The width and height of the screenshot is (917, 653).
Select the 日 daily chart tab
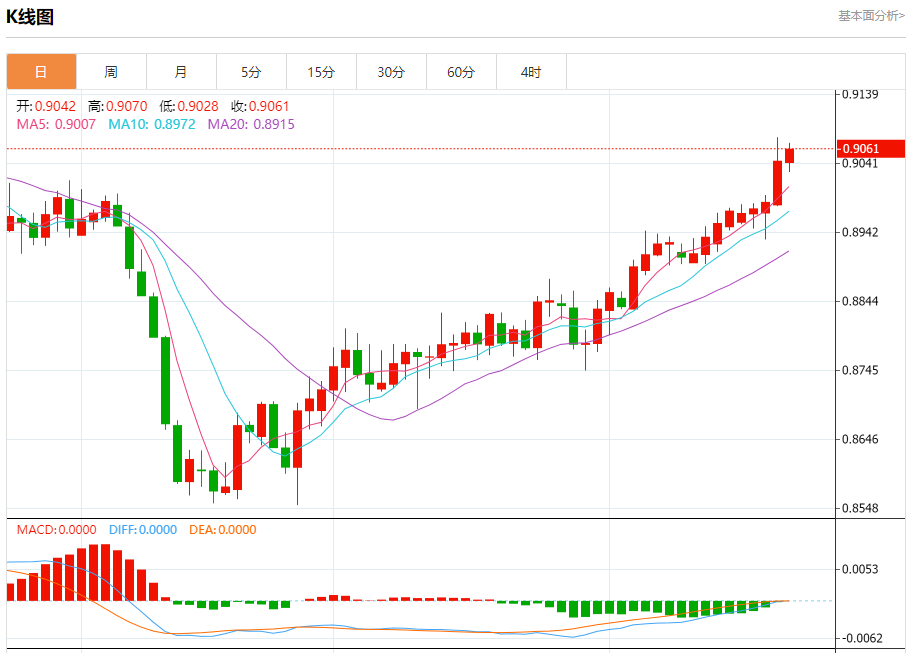[x=42, y=72]
